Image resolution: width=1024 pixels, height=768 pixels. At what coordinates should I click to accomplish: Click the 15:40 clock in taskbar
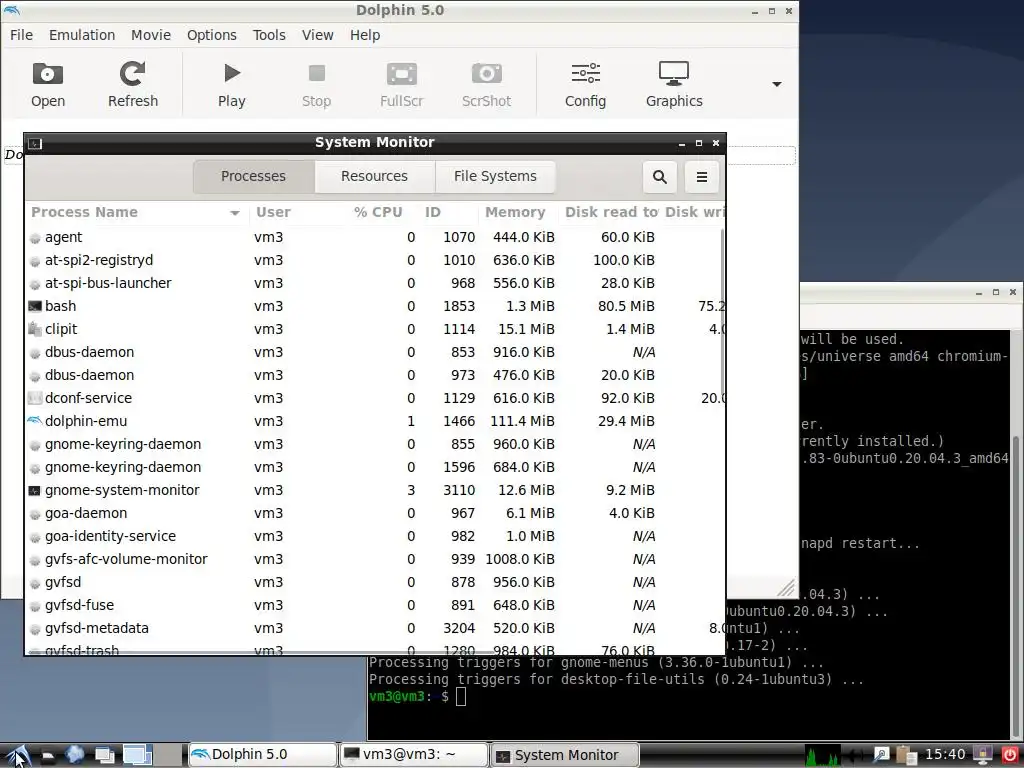945,755
